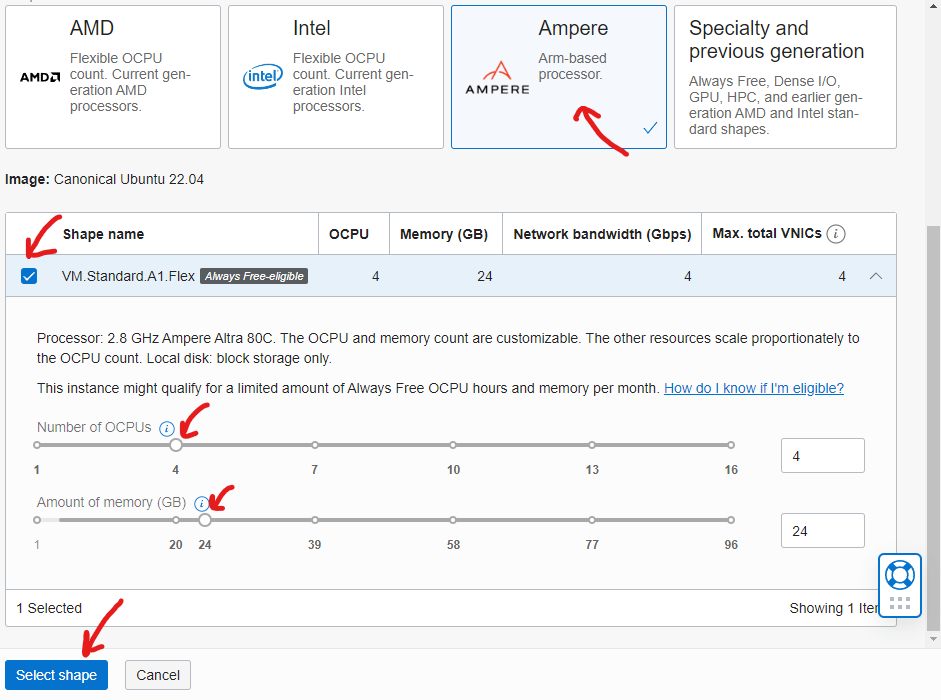Screen dimensions: 941x700
Task: Click the VM.Standard.A1.Flex shape name
Action: point(128,276)
